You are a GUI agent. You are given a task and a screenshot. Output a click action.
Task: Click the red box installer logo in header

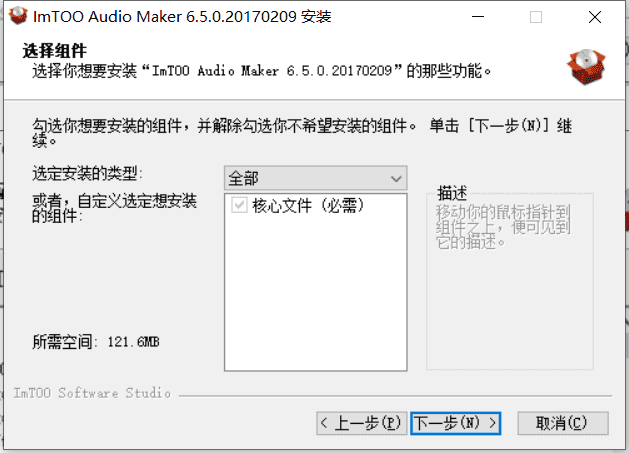[586, 67]
